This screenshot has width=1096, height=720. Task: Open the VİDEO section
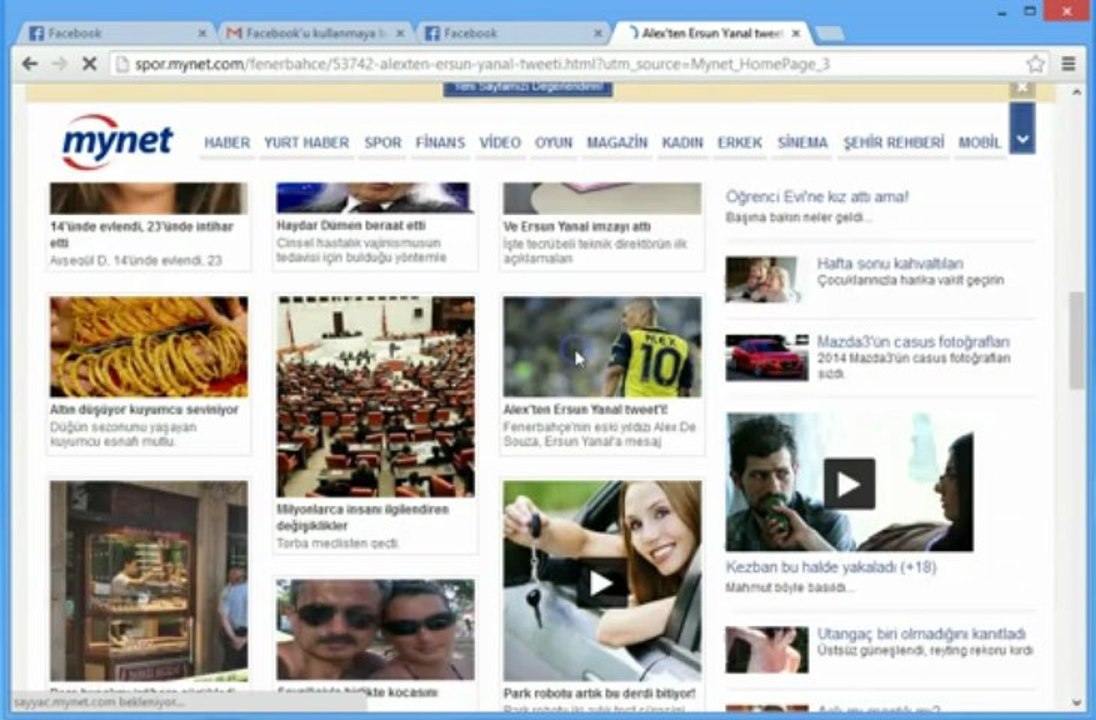[500, 143]
